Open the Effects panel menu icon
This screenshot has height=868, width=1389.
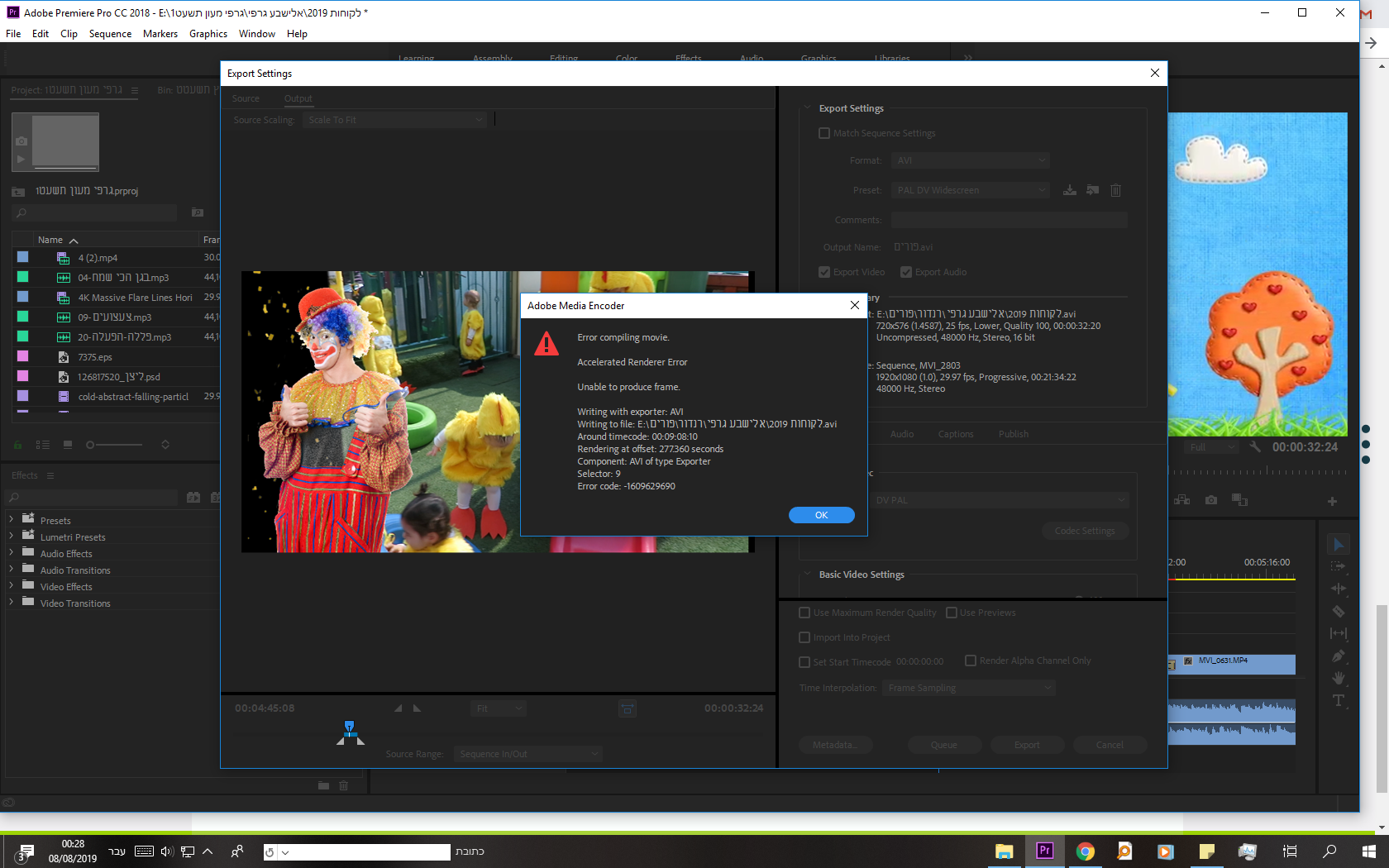tap(50, 475)
